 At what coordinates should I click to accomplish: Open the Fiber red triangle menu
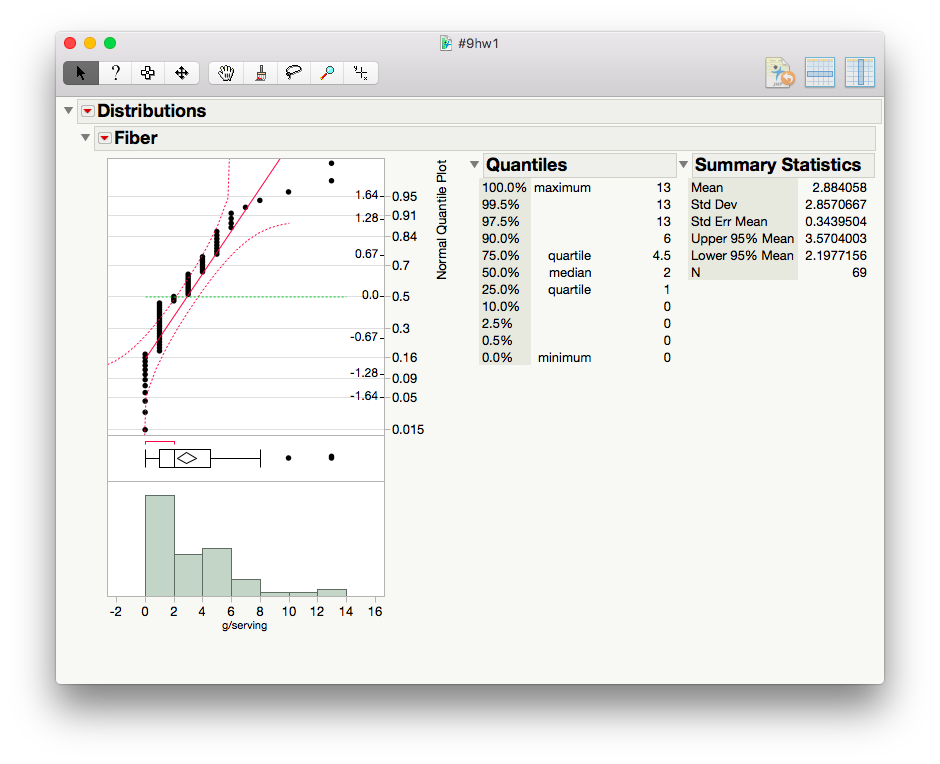click(x=105, y=138)
